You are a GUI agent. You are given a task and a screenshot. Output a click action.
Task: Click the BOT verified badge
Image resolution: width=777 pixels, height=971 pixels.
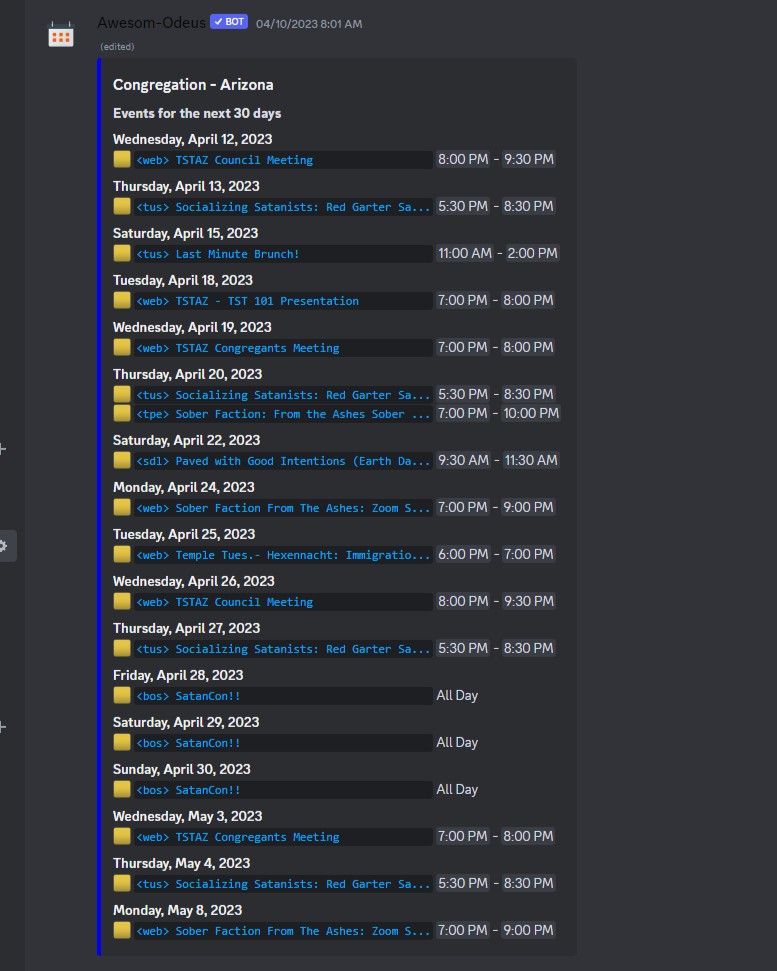pos(229,22)
